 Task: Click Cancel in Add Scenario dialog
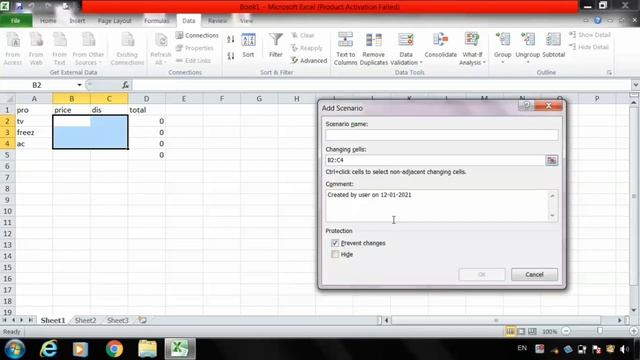(x=534, y=275)
